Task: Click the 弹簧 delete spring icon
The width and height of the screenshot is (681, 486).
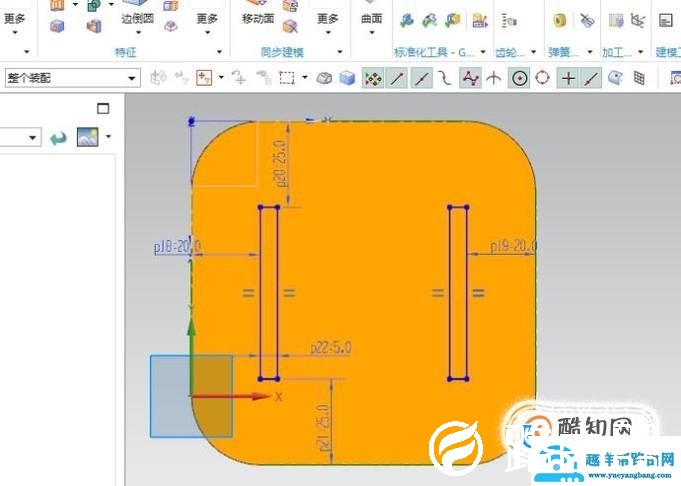Action: tap(587, 20)
